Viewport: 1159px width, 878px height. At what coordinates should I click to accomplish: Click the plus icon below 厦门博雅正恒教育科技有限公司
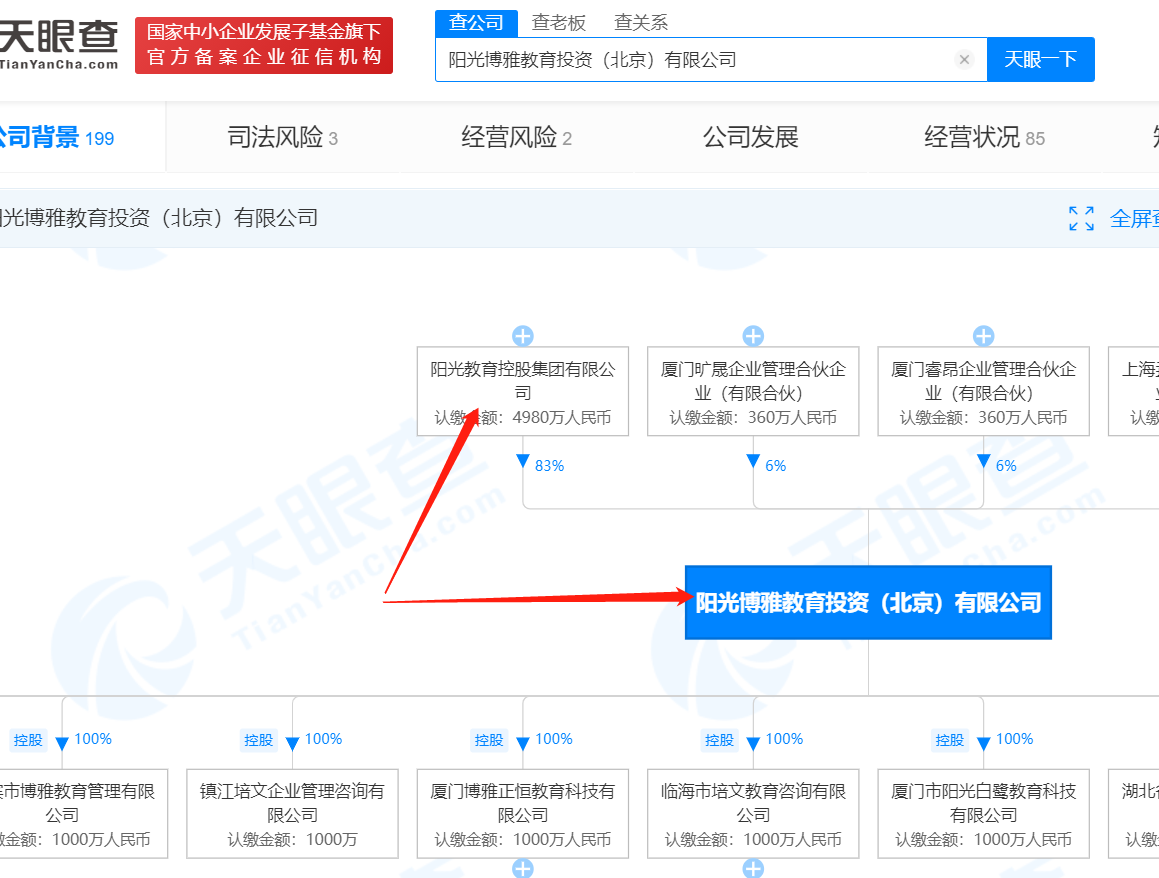click(522, 870)
